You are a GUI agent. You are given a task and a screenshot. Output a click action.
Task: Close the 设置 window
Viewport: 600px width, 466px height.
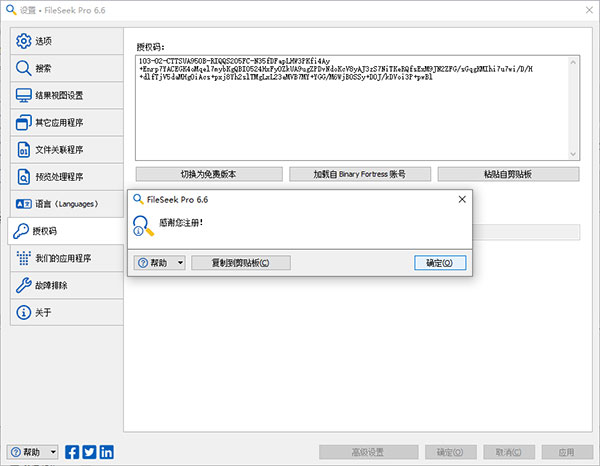click(589, 10)
